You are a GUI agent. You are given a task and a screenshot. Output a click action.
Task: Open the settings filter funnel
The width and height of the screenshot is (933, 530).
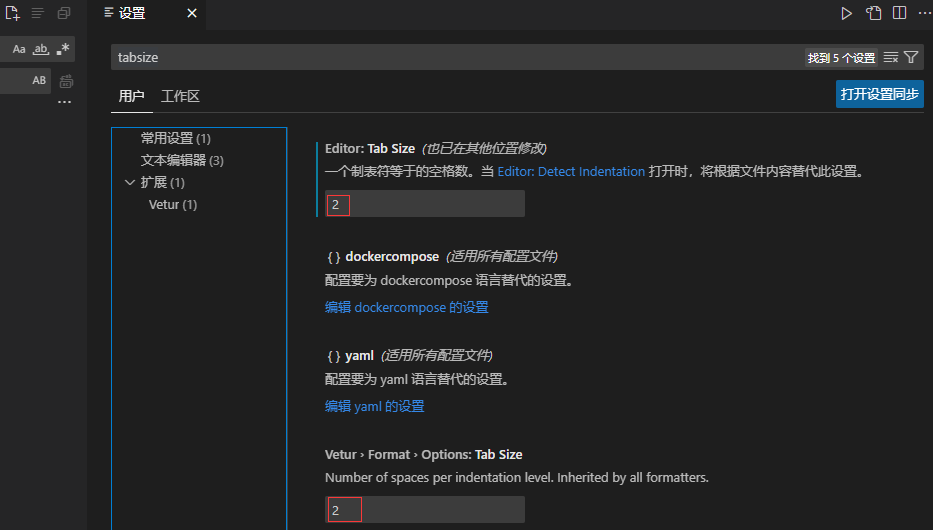(x=911, y=57)
